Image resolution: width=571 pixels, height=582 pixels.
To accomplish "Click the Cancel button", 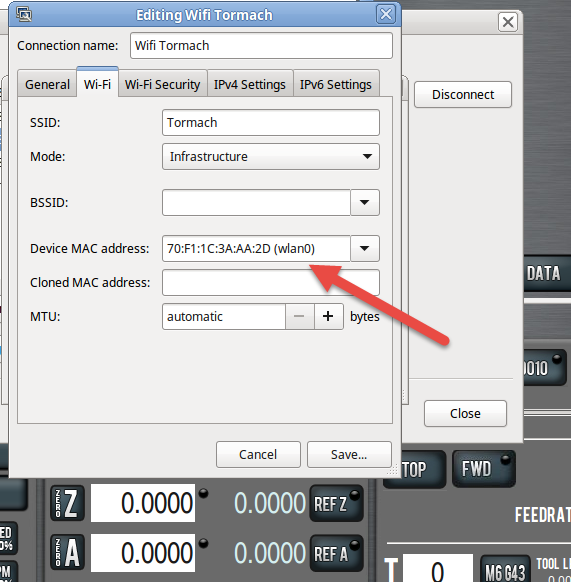I will (258, 454).
